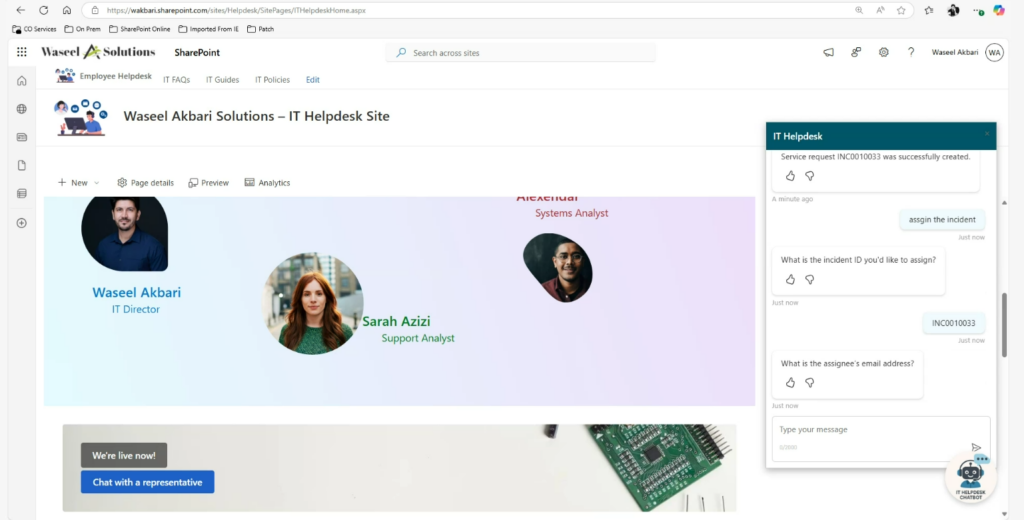Open the news icon in the left sidebar

tap(22, 137)
